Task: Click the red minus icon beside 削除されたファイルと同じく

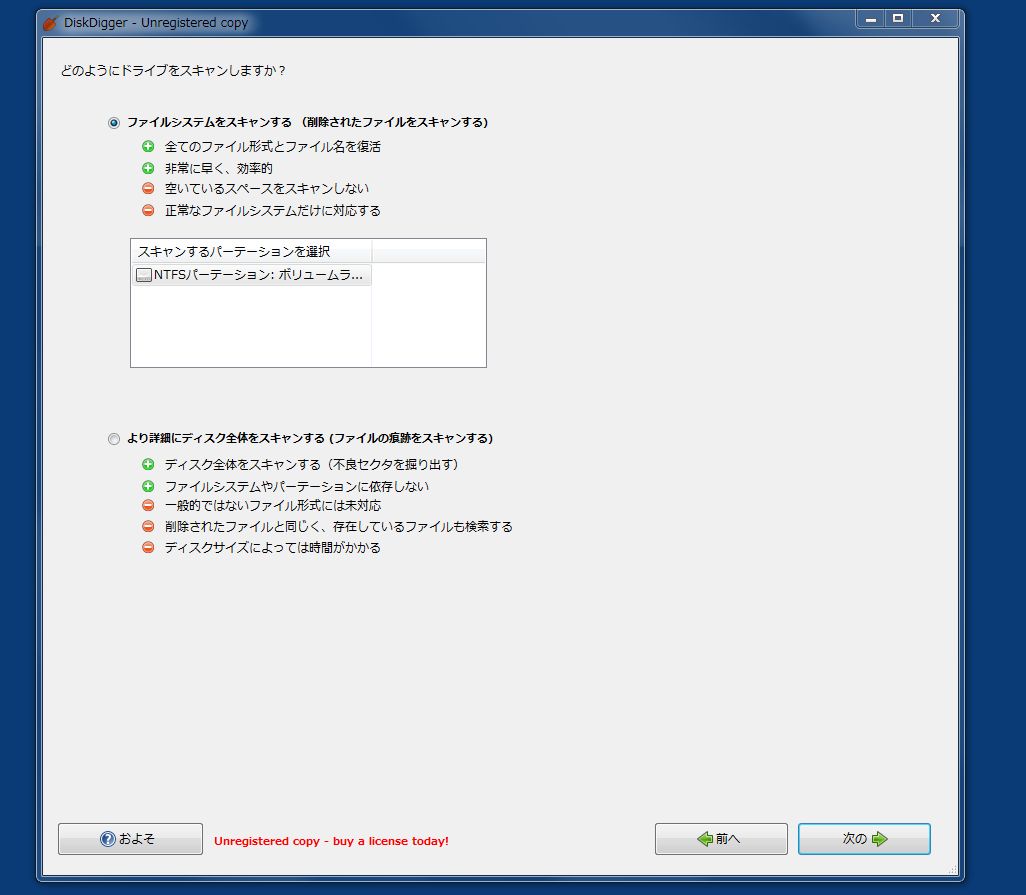Action: [x=148, y=527]
